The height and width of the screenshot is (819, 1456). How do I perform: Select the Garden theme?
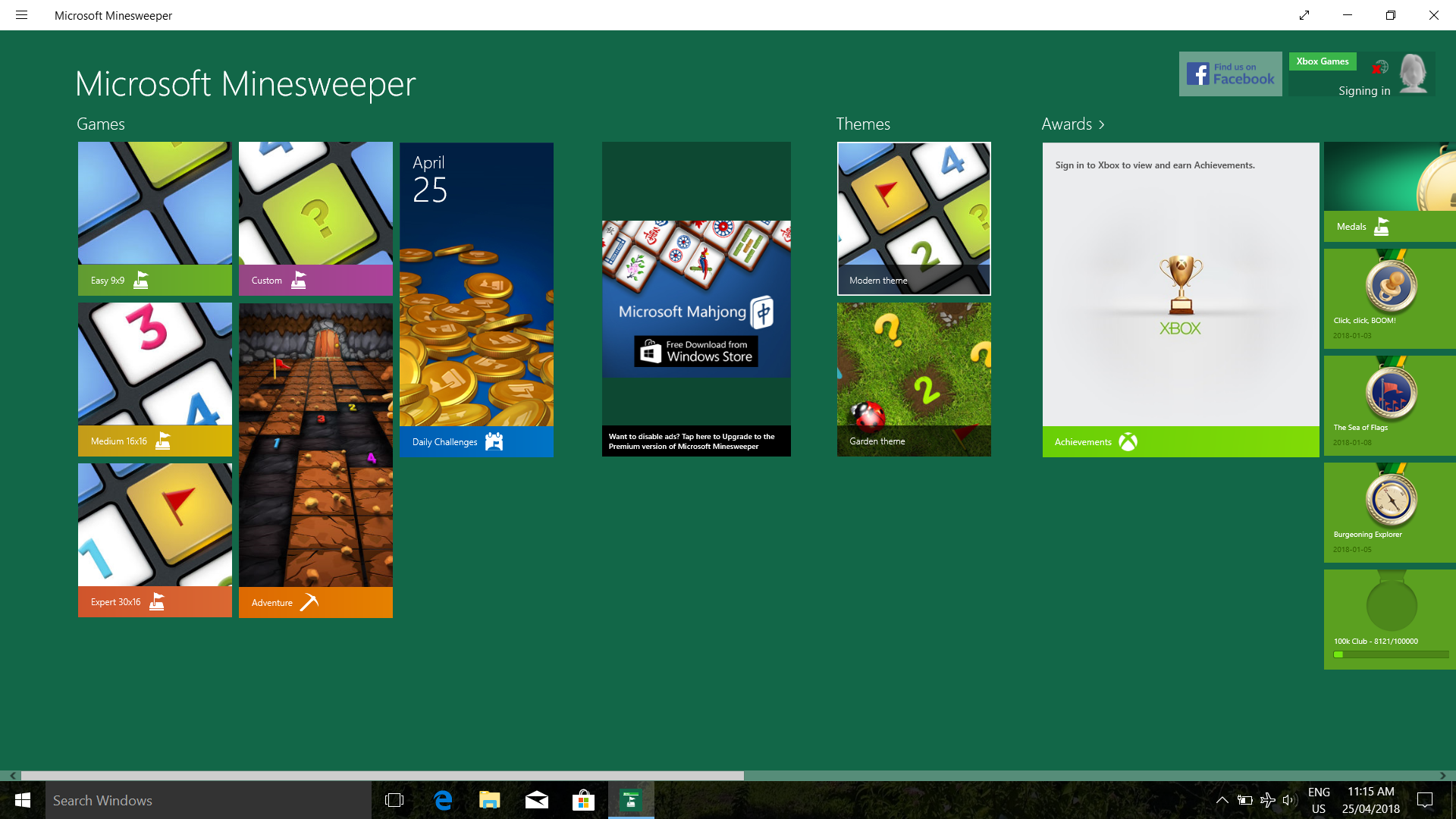(914, 379)
